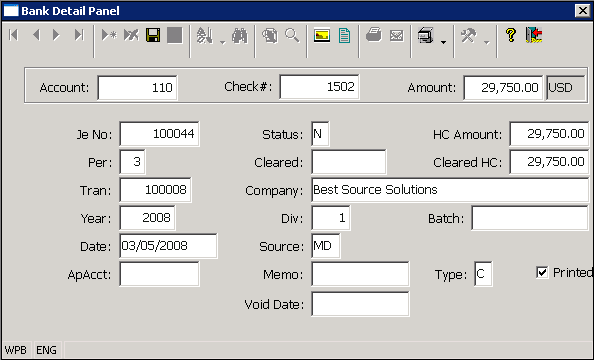Click the empty ApAcct field

tap(159, 274)
